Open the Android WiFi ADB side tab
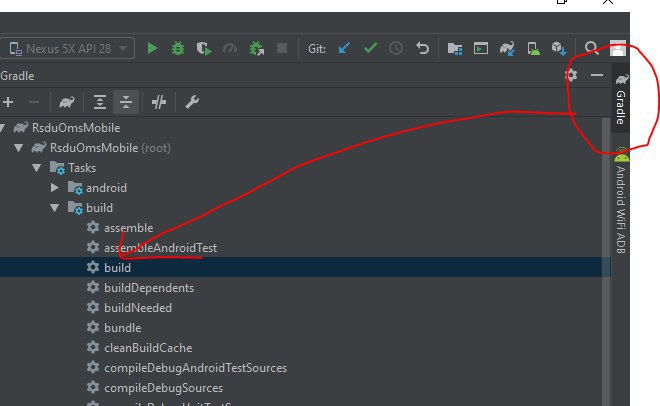Screen dimensions: 660x406 coord(621,201)
